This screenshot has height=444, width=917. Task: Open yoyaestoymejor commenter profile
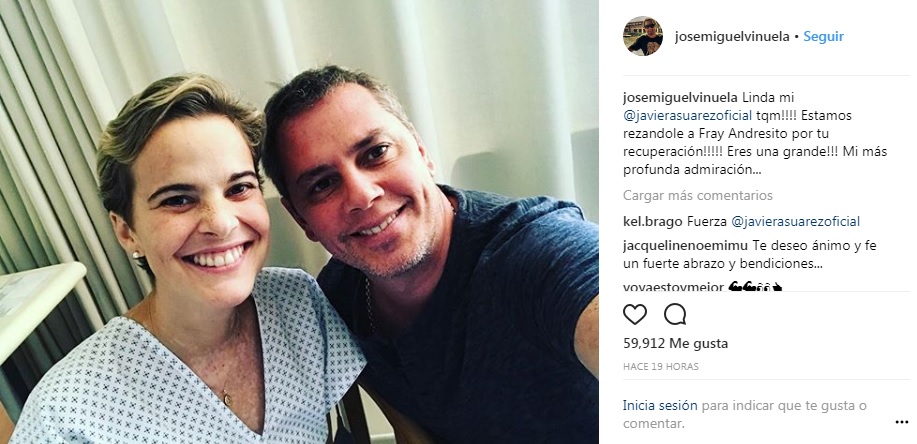click(x=673, y=287)
